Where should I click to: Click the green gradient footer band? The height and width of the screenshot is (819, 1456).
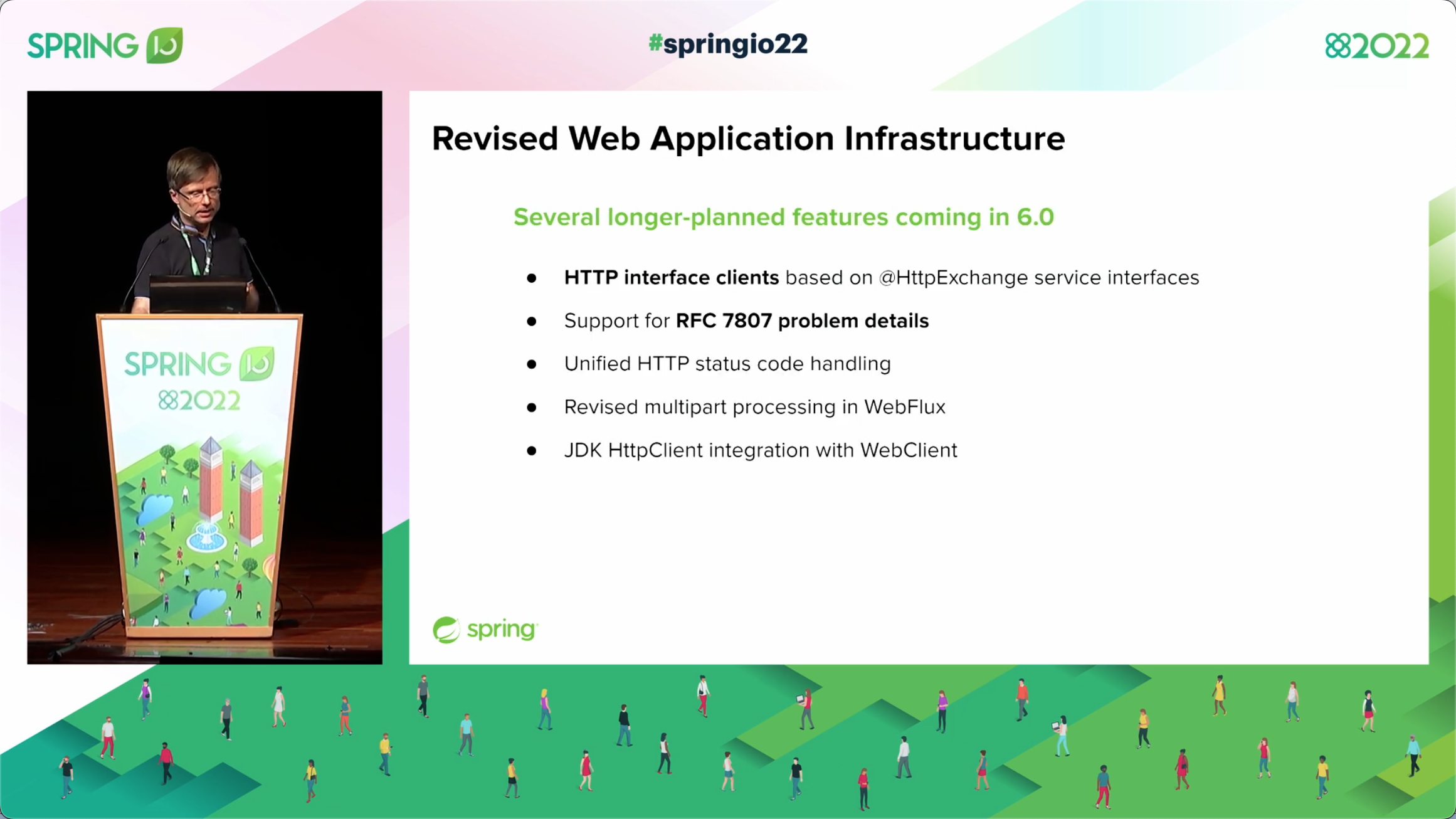[727, 740]
